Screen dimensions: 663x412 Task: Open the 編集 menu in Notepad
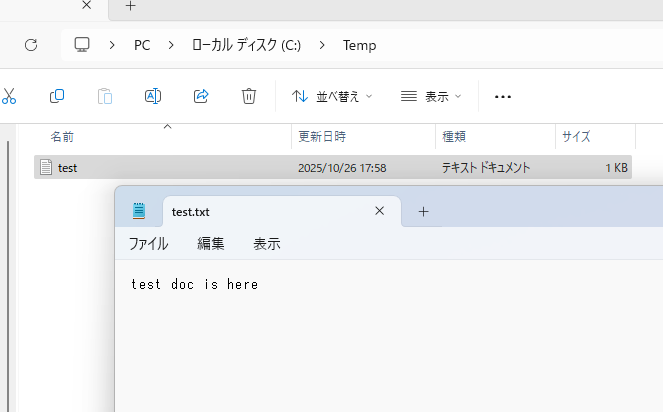tap(211, 243)
